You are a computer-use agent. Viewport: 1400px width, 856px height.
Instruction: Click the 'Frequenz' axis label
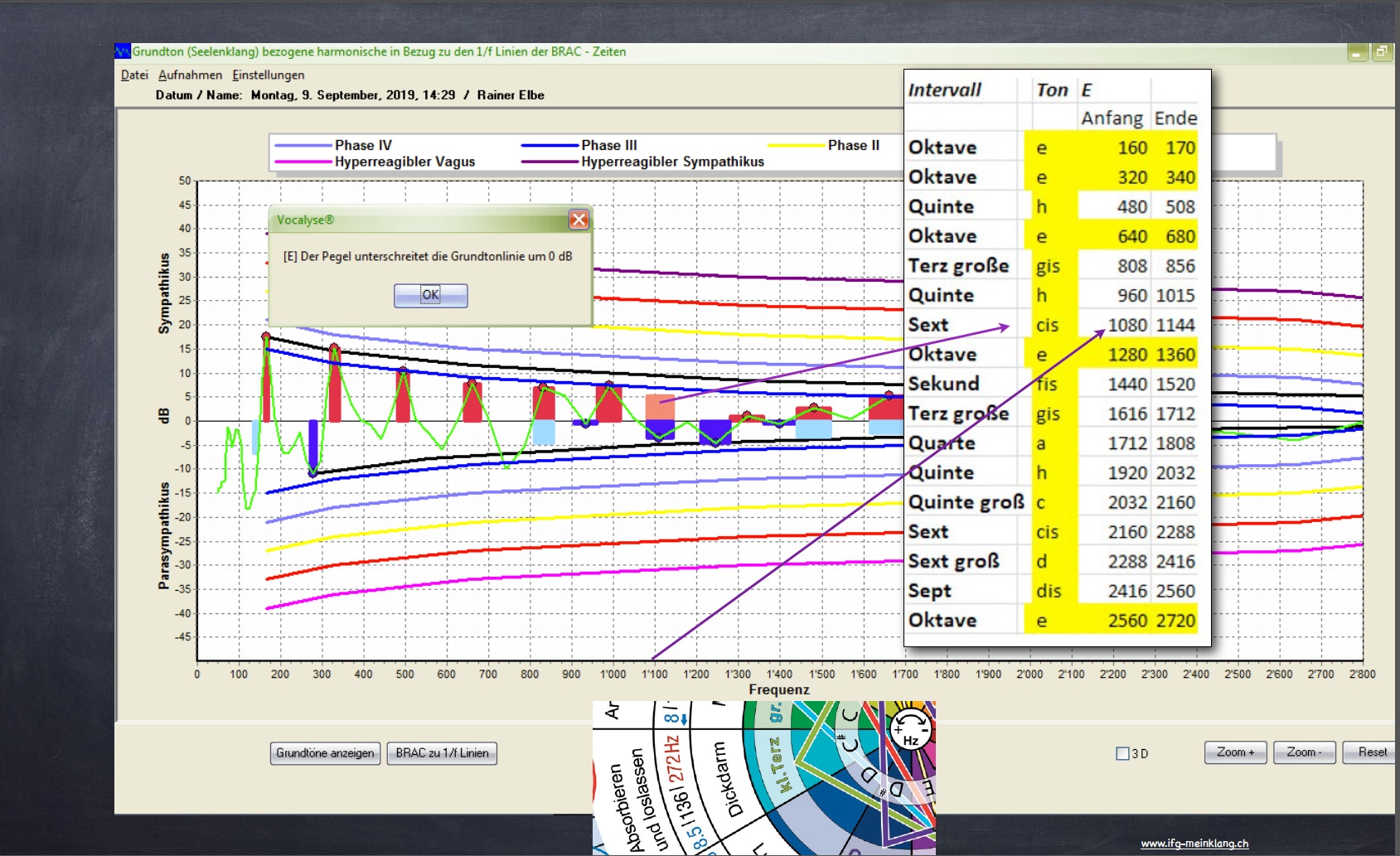point(778,689)
